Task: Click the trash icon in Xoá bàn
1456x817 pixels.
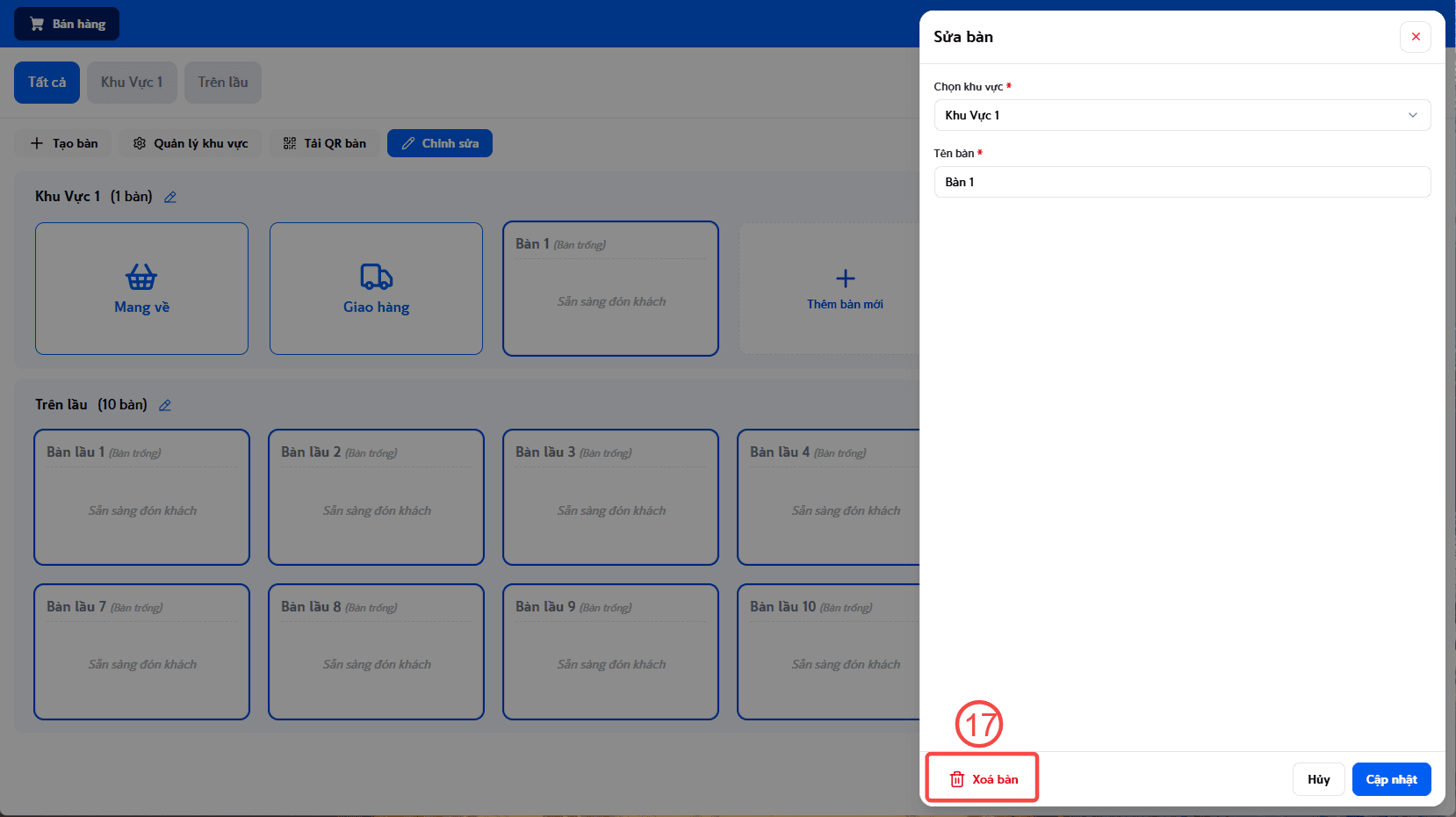Action: click(x=957, y=779)
